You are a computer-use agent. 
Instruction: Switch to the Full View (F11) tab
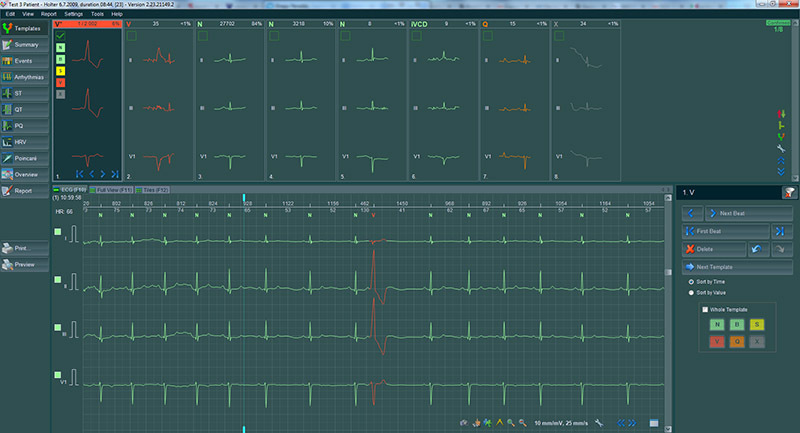coord(117,189)
